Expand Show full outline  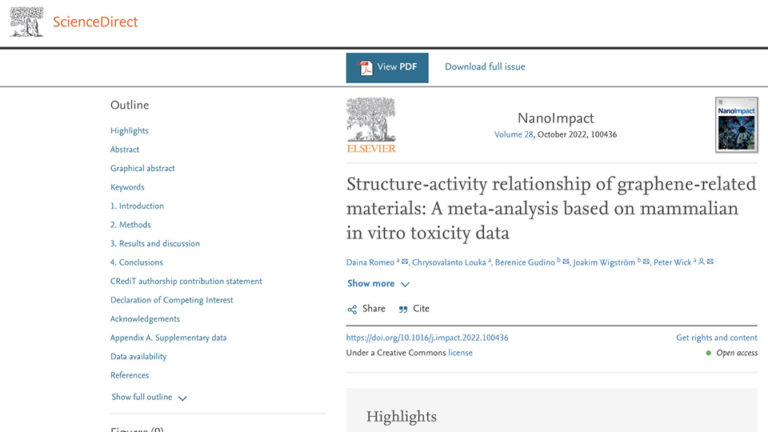point(141,397)
